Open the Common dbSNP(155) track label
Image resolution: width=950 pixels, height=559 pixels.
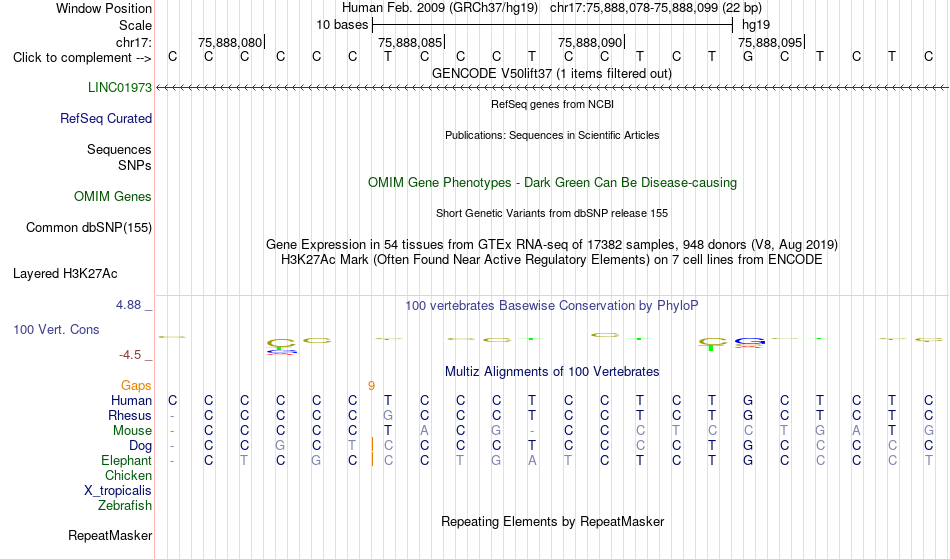click(x=88, y=227)
